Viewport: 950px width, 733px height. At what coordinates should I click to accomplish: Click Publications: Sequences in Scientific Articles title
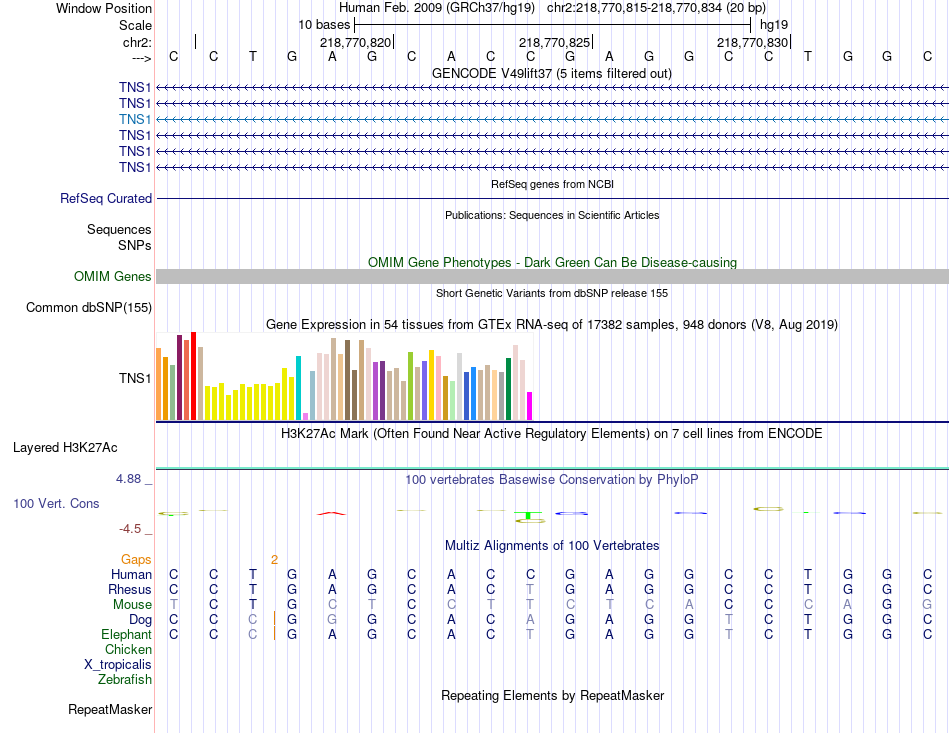(x=552, y=215)
